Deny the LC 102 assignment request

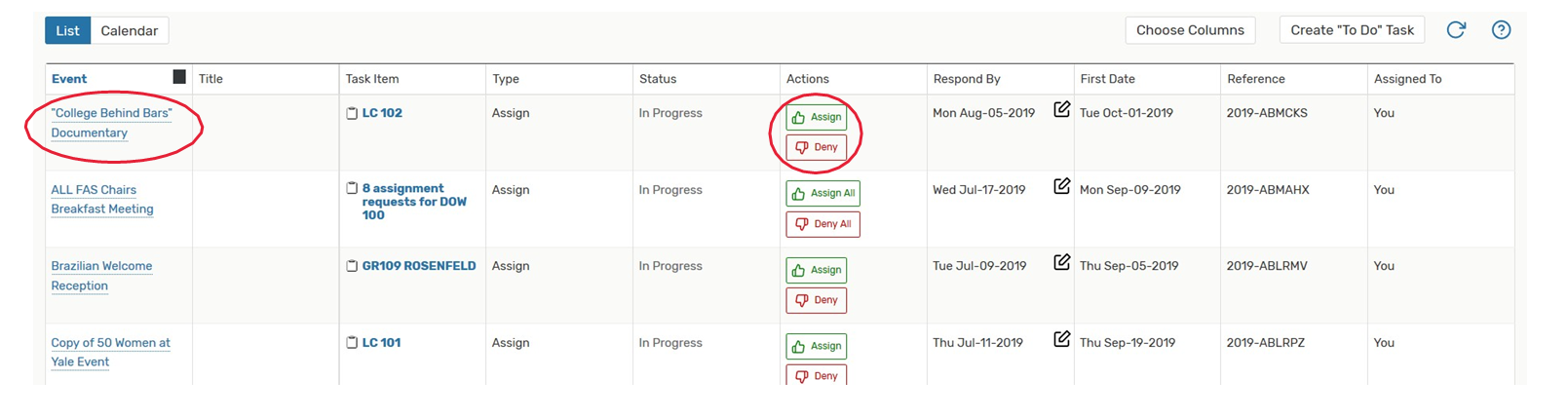[817, 147]
